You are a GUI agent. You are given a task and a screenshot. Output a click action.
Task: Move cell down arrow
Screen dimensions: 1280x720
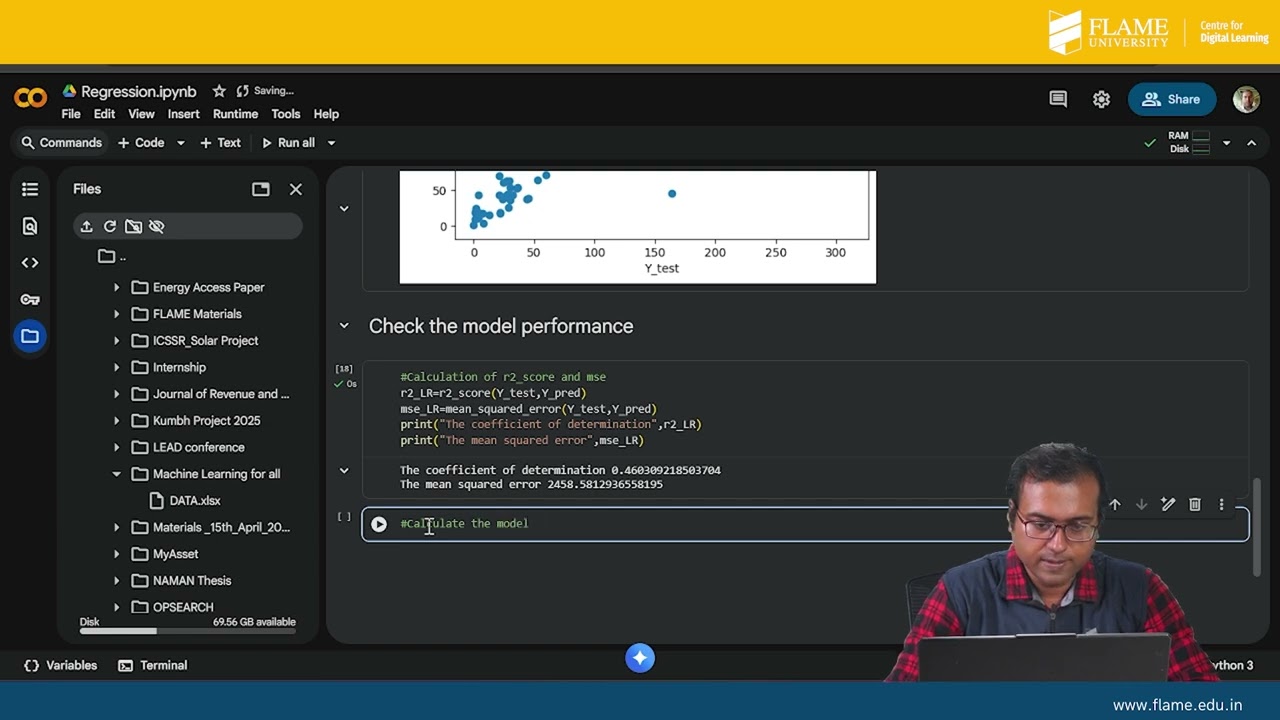[1141, 505]
